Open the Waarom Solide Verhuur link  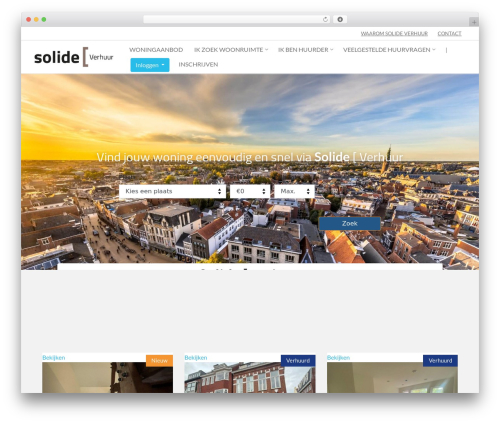point(394,33)
